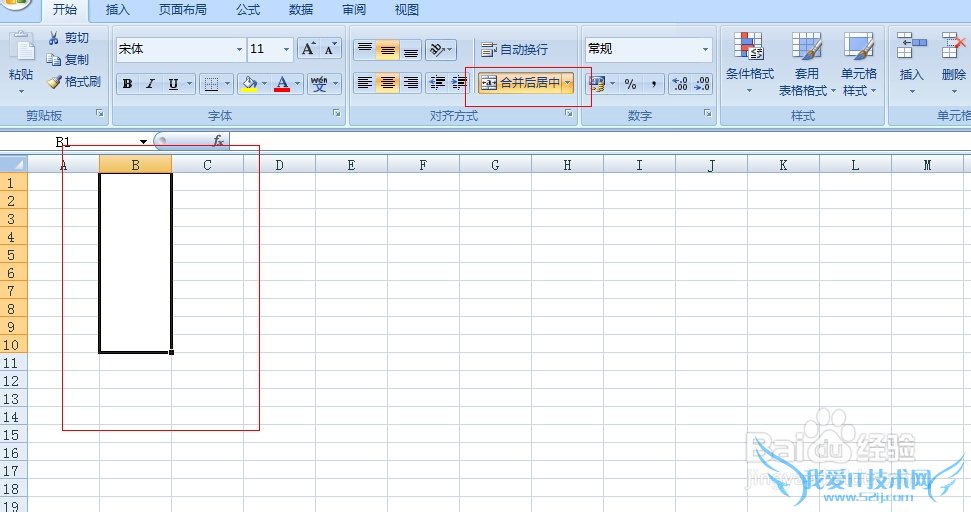Image resolution: width=971 pixels, height=512 pixels.
Task: Open the Alignment (对齐方式) dialog launcher
Action: point(568,113)
